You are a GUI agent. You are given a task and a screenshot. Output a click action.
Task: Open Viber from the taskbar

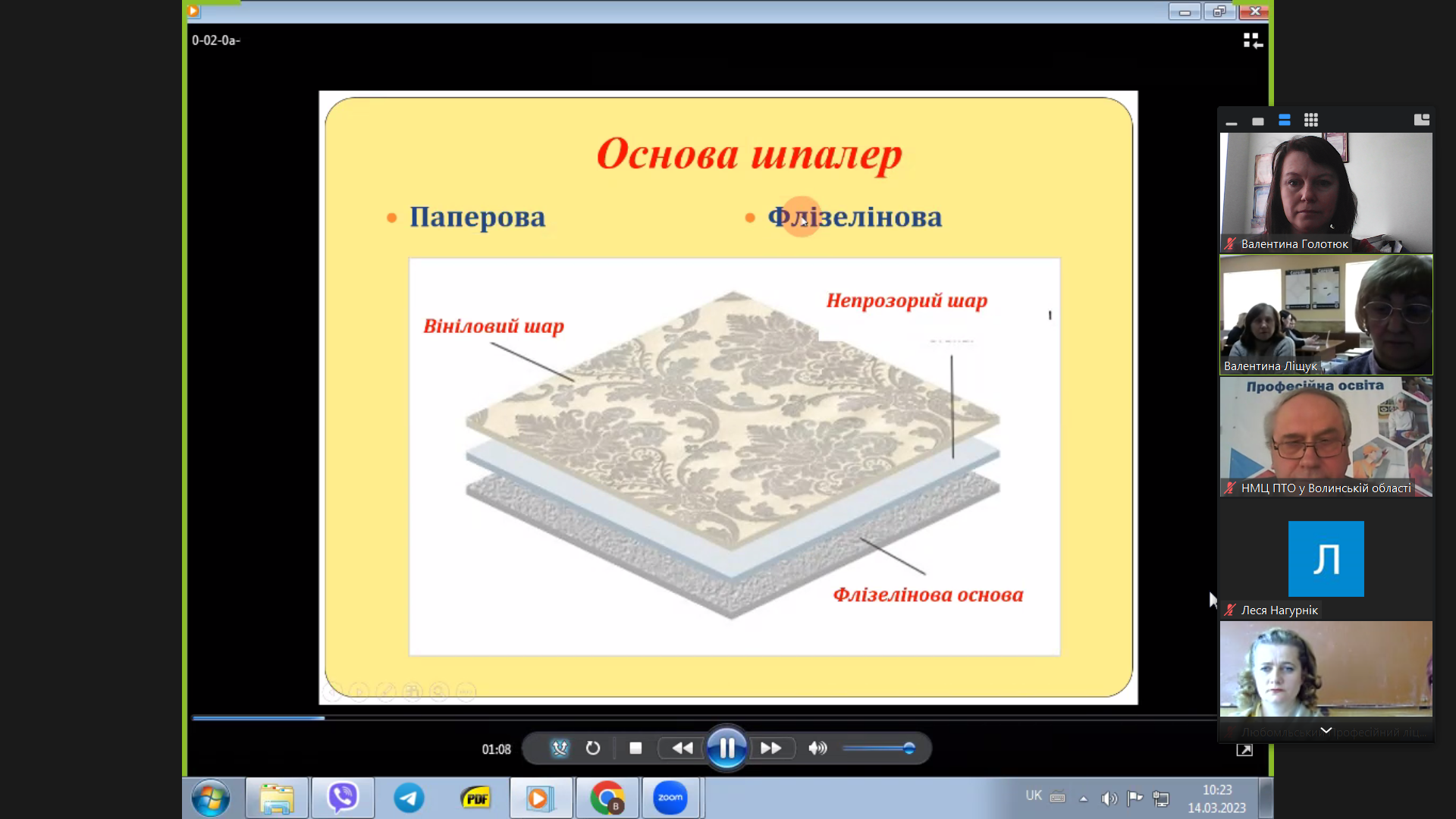(343, 798)
